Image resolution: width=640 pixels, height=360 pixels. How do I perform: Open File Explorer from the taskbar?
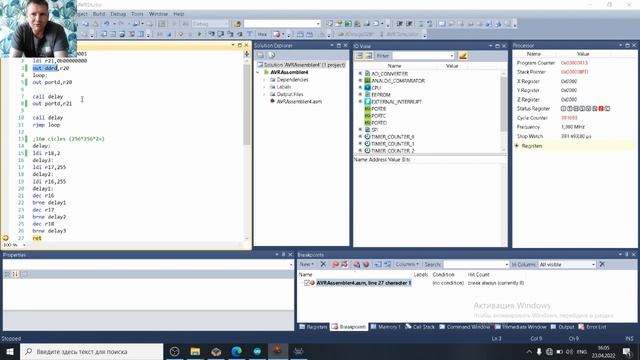pyautogui.click(x=195, y=351)
